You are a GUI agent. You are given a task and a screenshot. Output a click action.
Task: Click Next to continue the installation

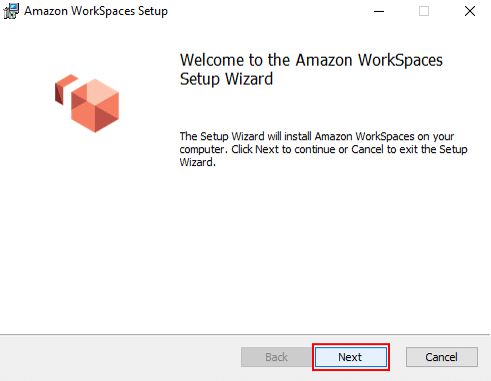click(x=351, y=357)
